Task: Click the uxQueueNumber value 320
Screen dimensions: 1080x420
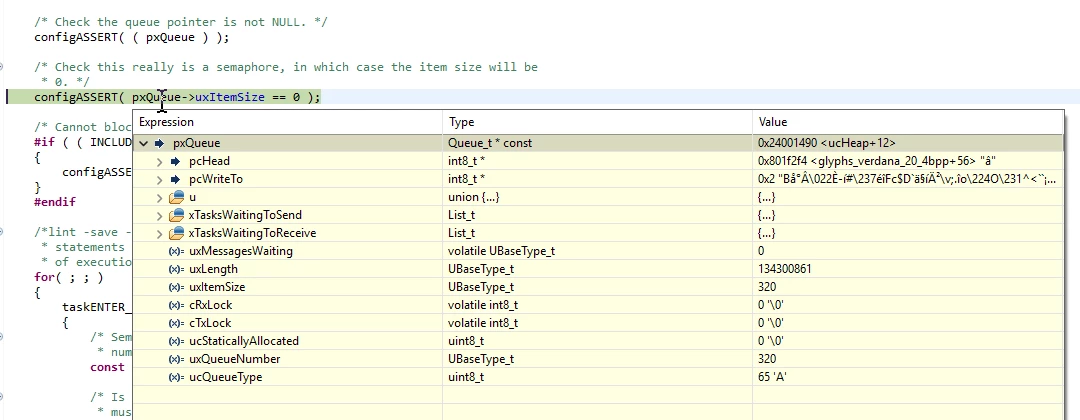Action: coord(767,359)
